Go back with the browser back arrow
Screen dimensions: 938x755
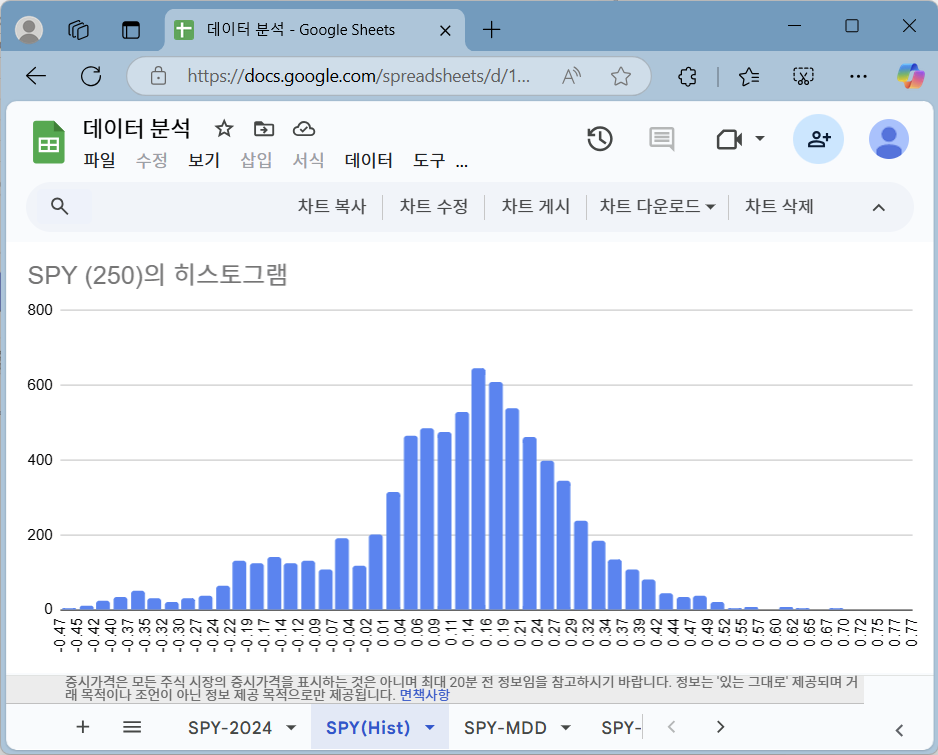pos(36,76)
